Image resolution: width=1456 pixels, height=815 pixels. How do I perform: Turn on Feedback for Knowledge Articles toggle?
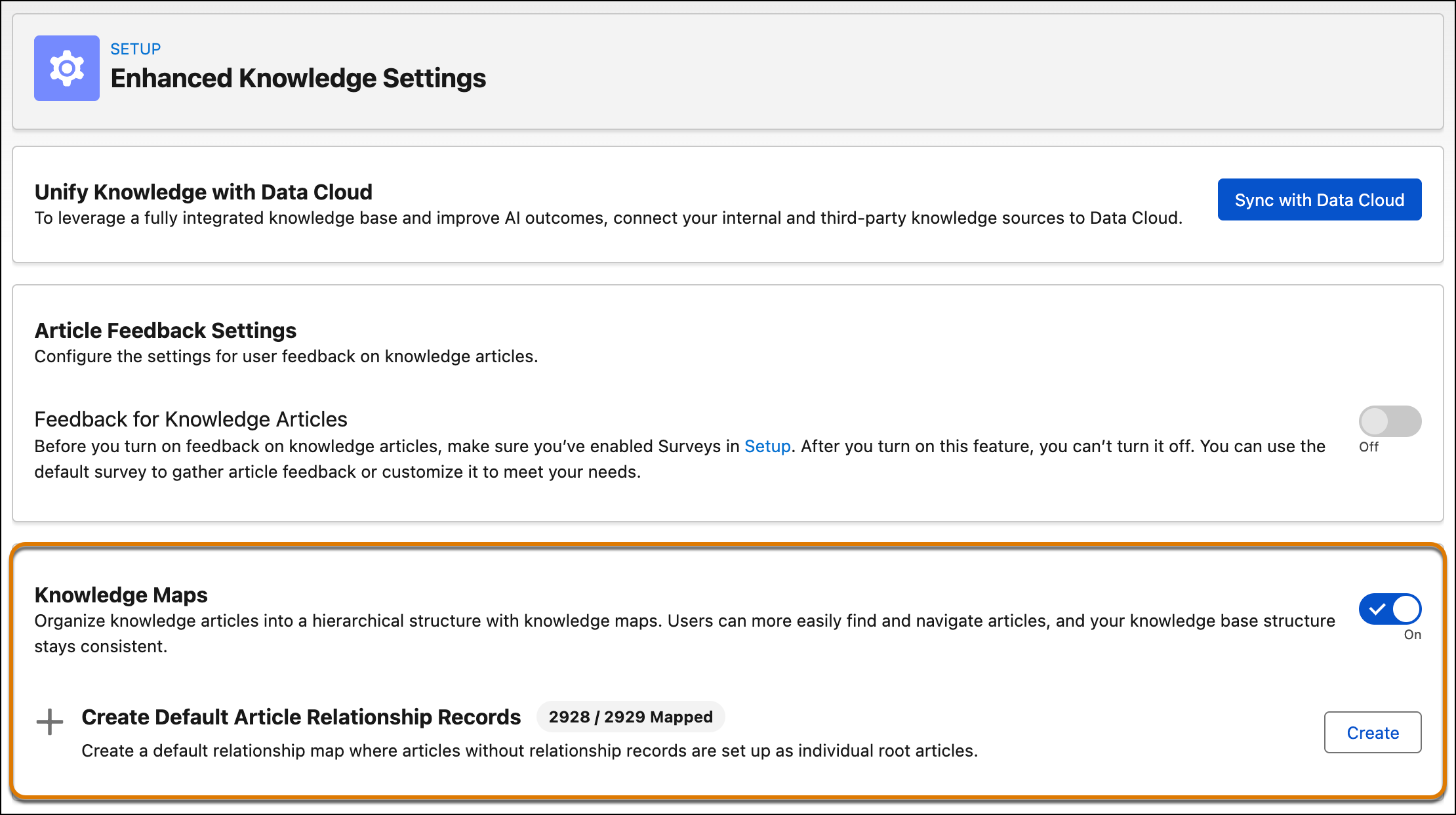point(1390,421)
